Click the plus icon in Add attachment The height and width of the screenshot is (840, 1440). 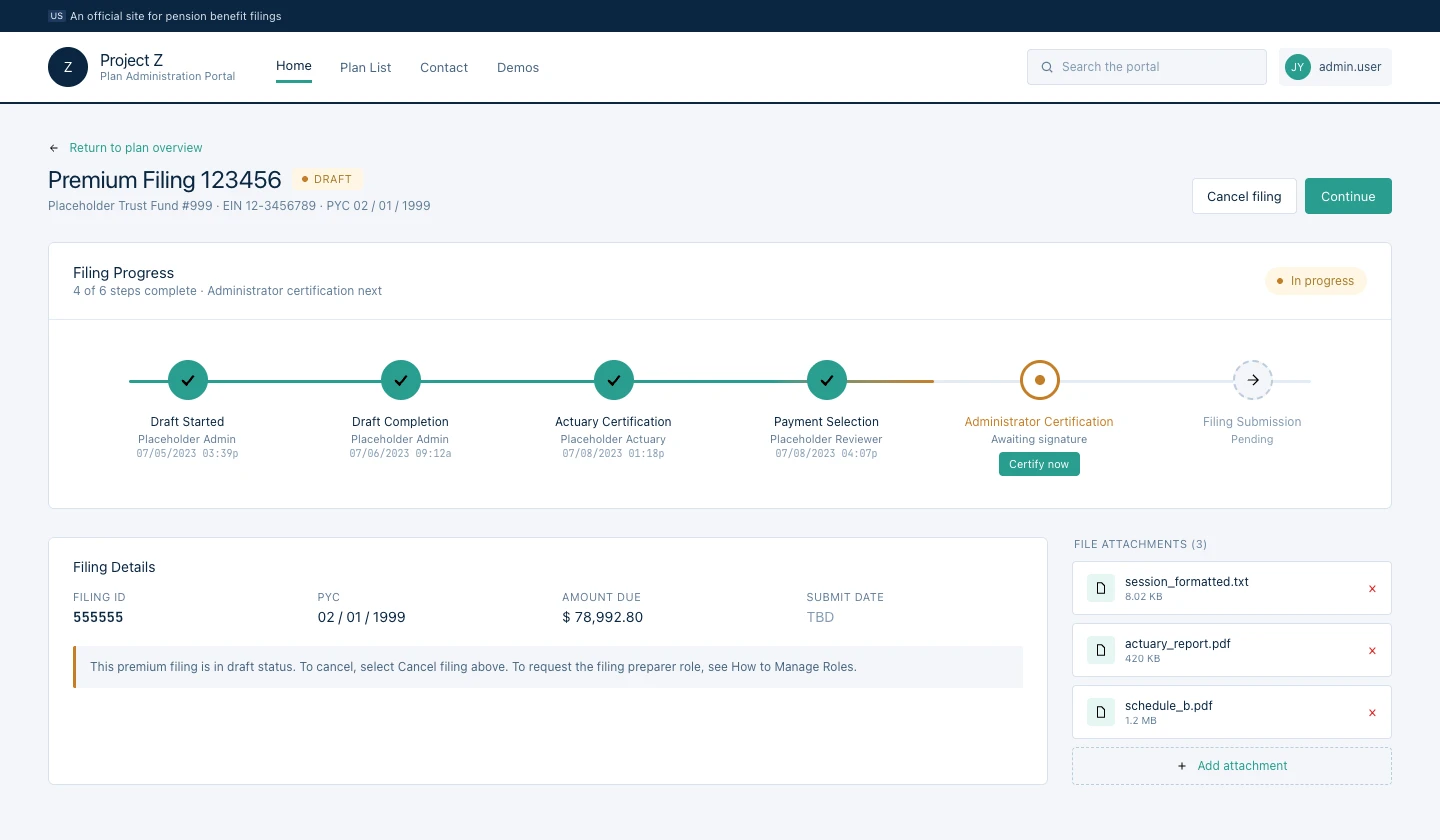coord(1182,766)
